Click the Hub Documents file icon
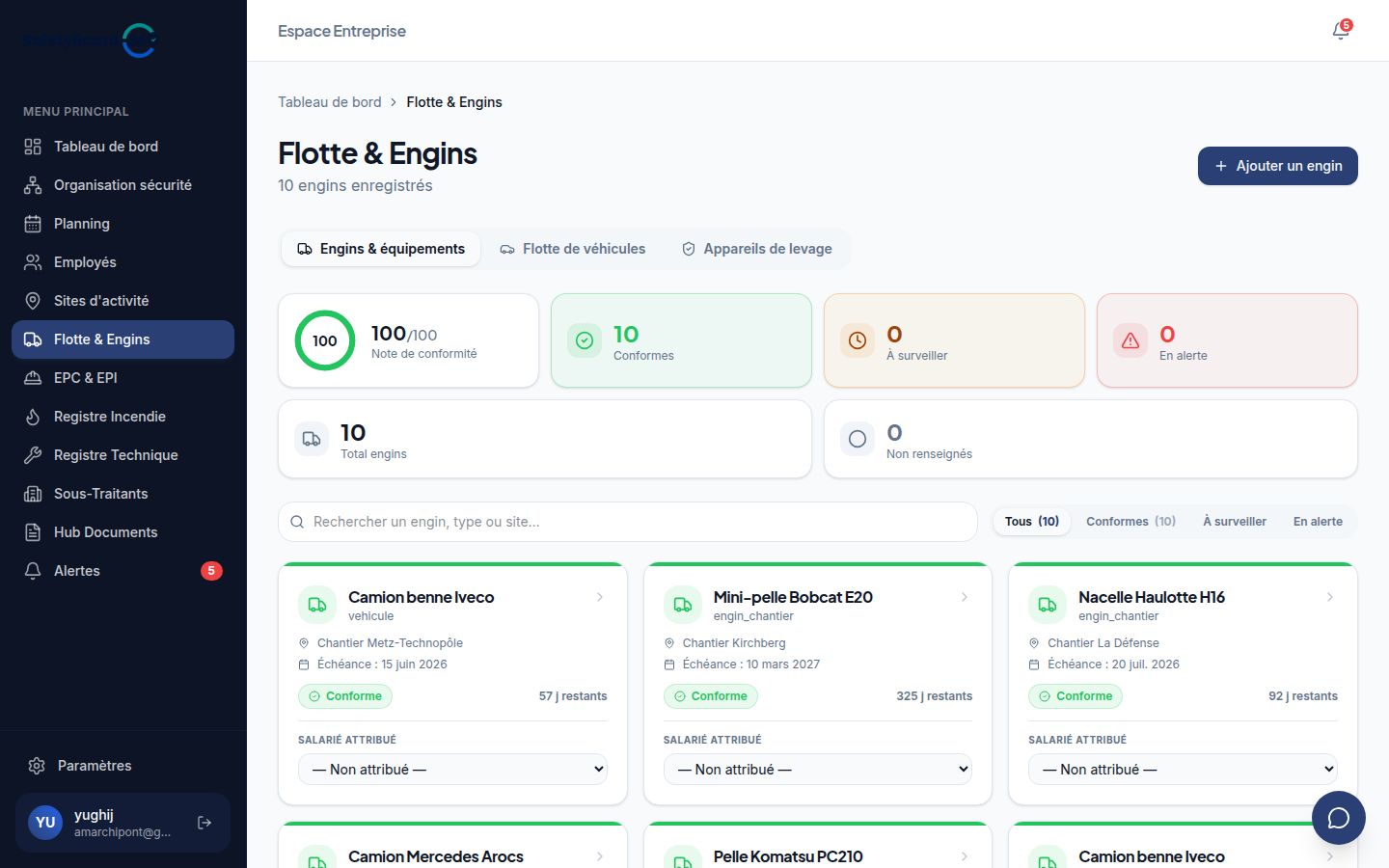 tap(33, 532)
